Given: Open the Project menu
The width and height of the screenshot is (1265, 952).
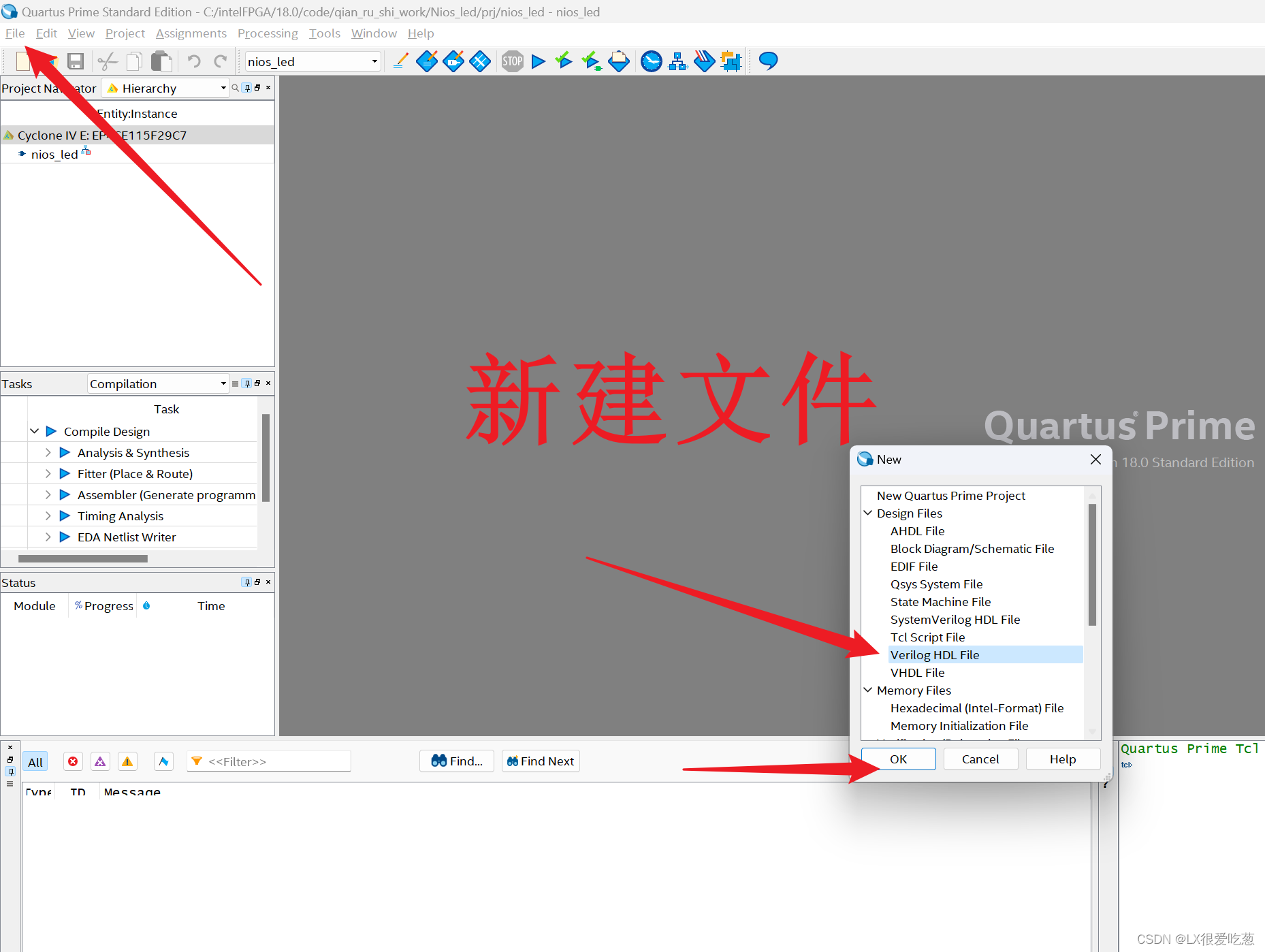Looking at the screenshot, I should 125,33.
